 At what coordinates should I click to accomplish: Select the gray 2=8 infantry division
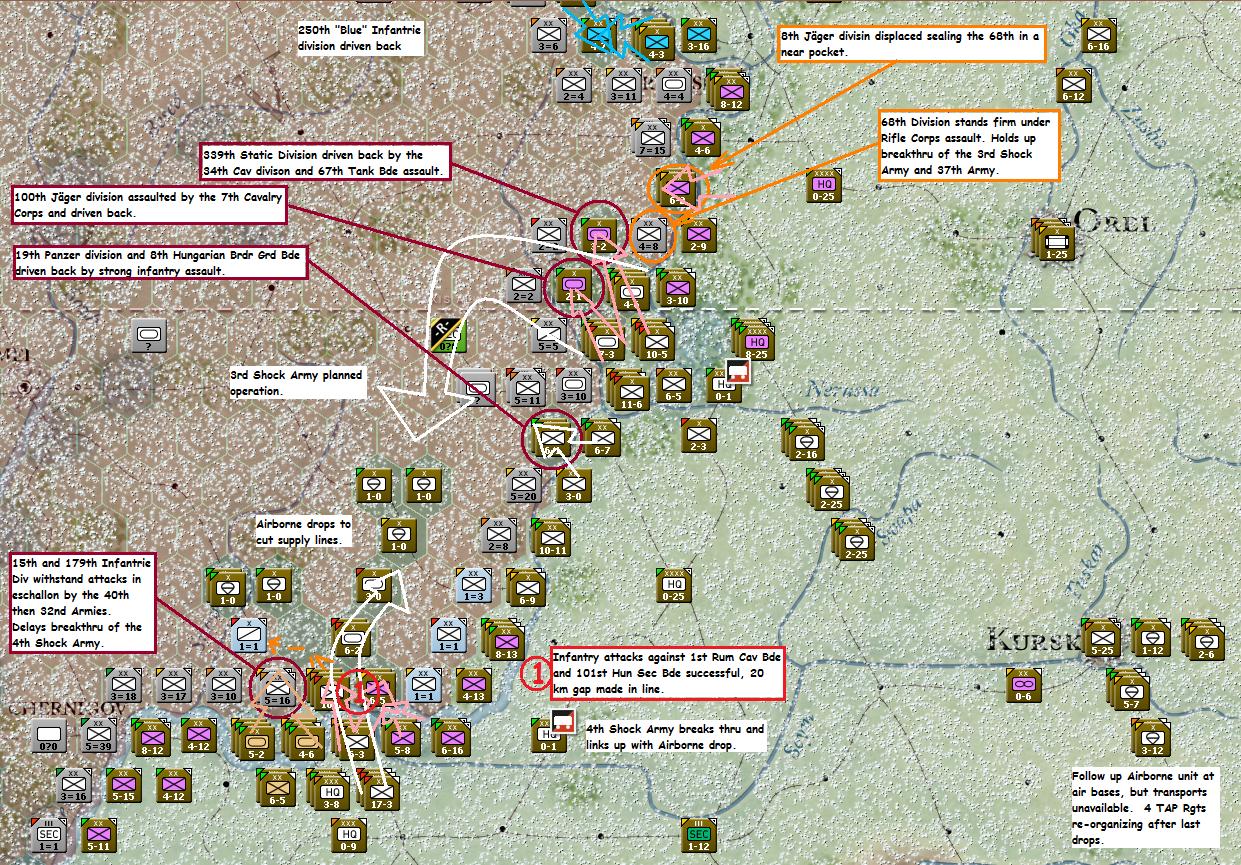pos(499,535)
